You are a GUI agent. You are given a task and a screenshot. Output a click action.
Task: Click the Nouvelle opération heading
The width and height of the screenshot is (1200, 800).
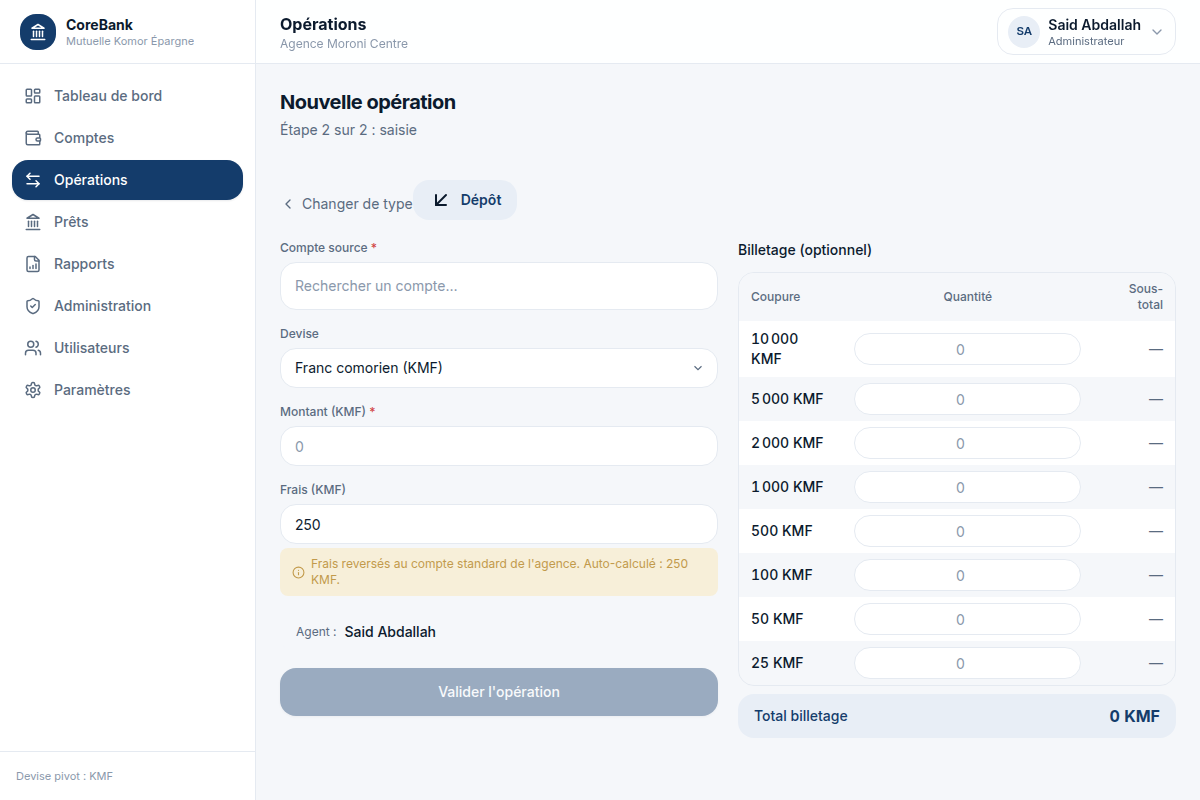pos(368,102)
